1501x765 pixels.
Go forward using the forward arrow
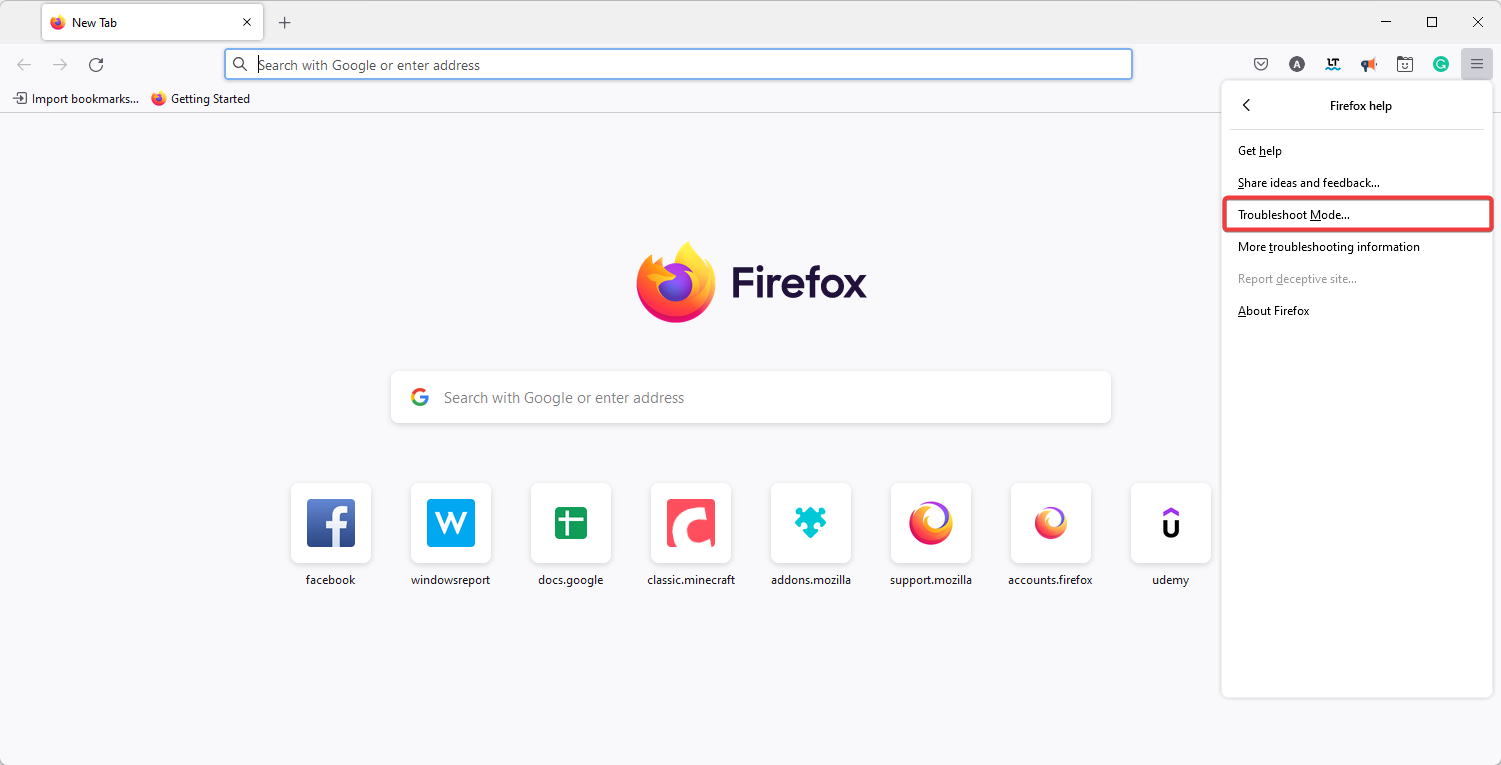pos(60,64)
